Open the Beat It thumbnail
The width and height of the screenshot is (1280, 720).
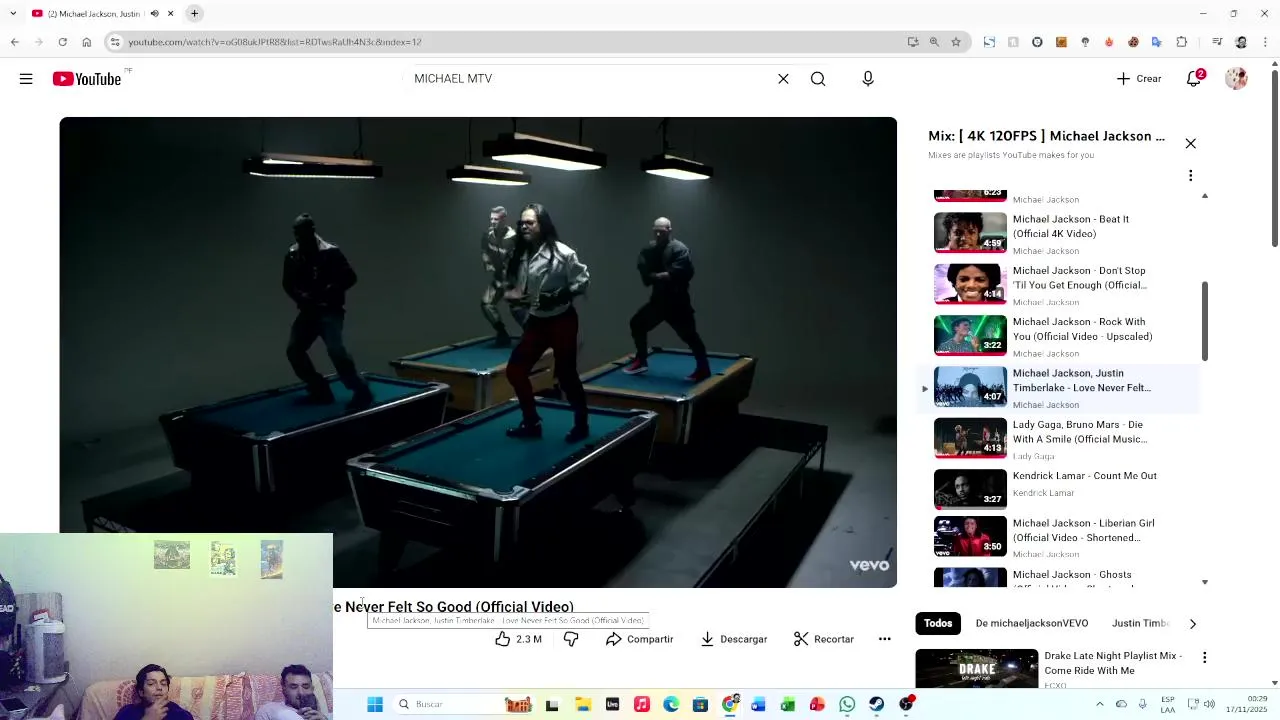tap(970, 232)
